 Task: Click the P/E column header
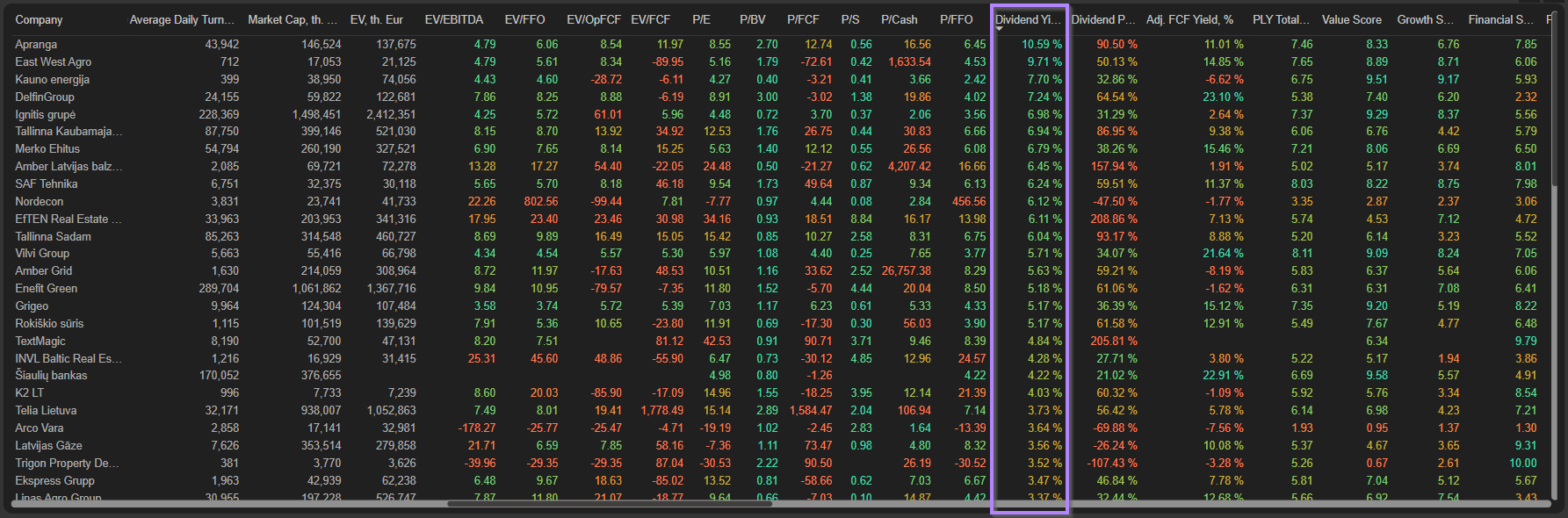(x=701, y=19)
